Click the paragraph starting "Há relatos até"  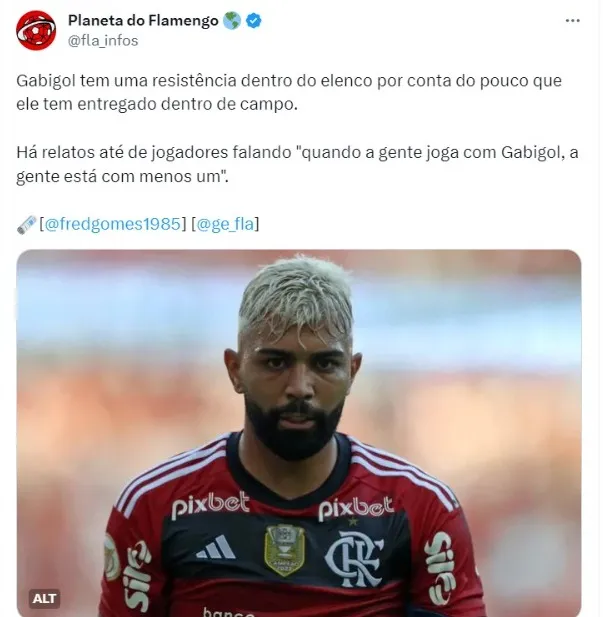tap(297, 164)
